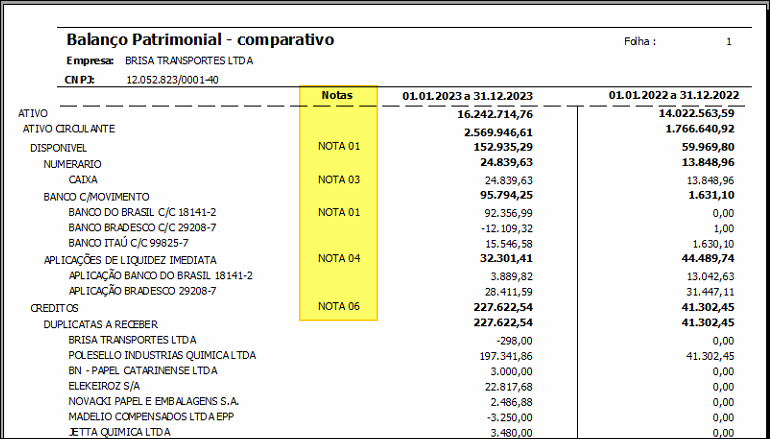The image size is (770, 439).
Task: Click the value 59.969,80
Action: point(709,147)
